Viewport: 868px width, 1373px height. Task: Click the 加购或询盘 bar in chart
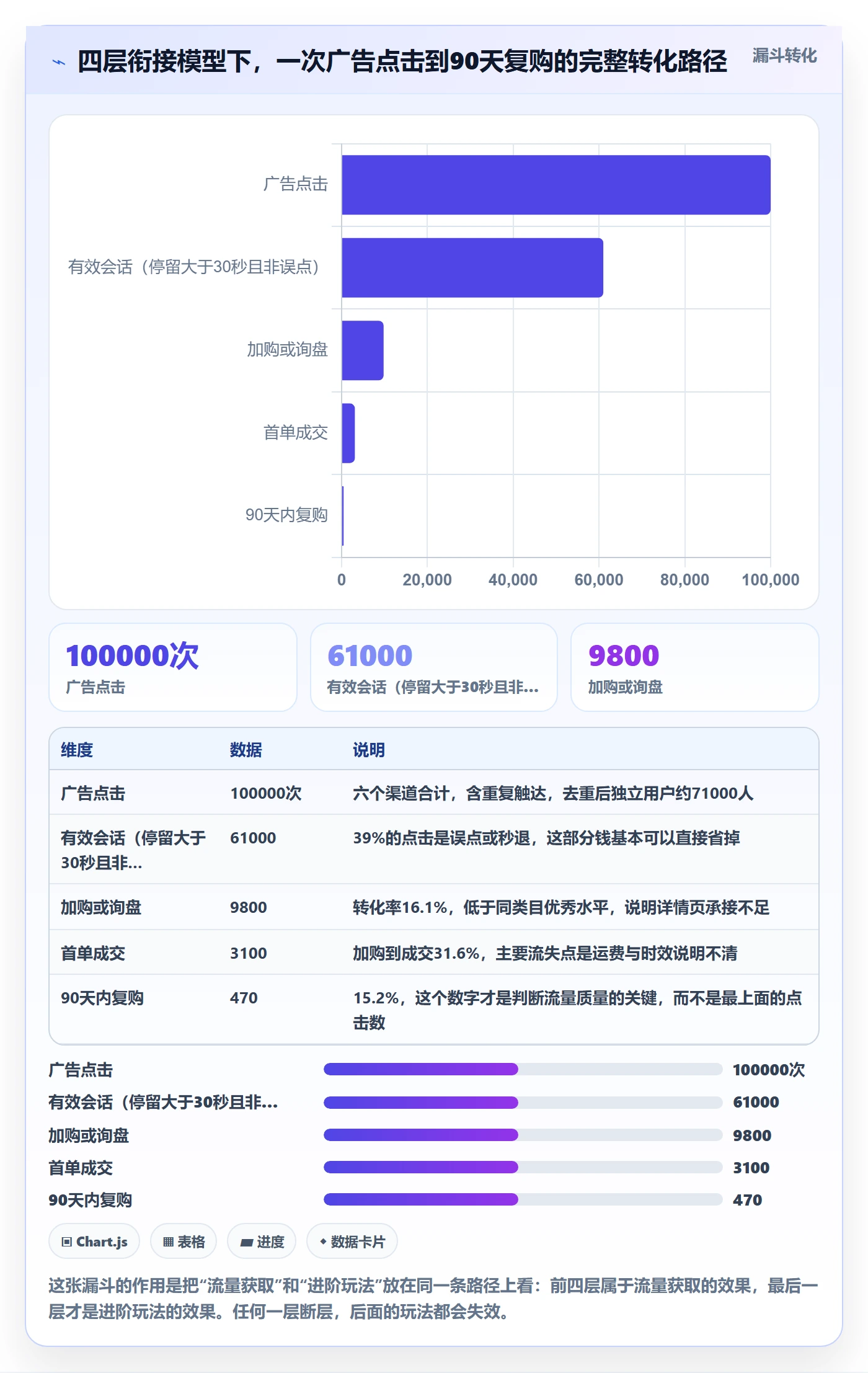pos(363,350)
